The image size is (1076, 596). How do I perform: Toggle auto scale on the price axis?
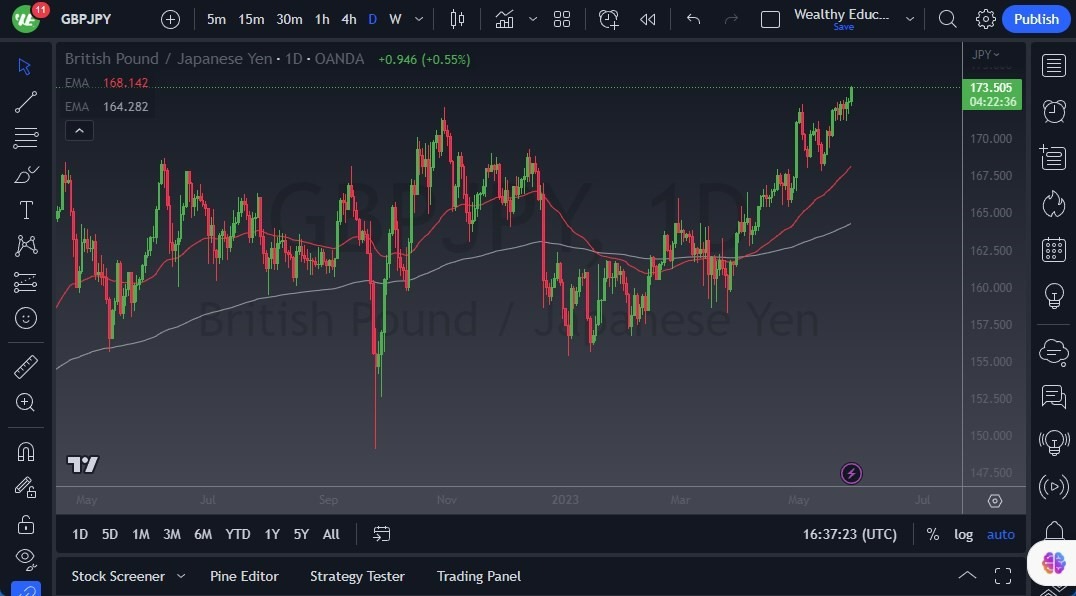[1000, 534]
